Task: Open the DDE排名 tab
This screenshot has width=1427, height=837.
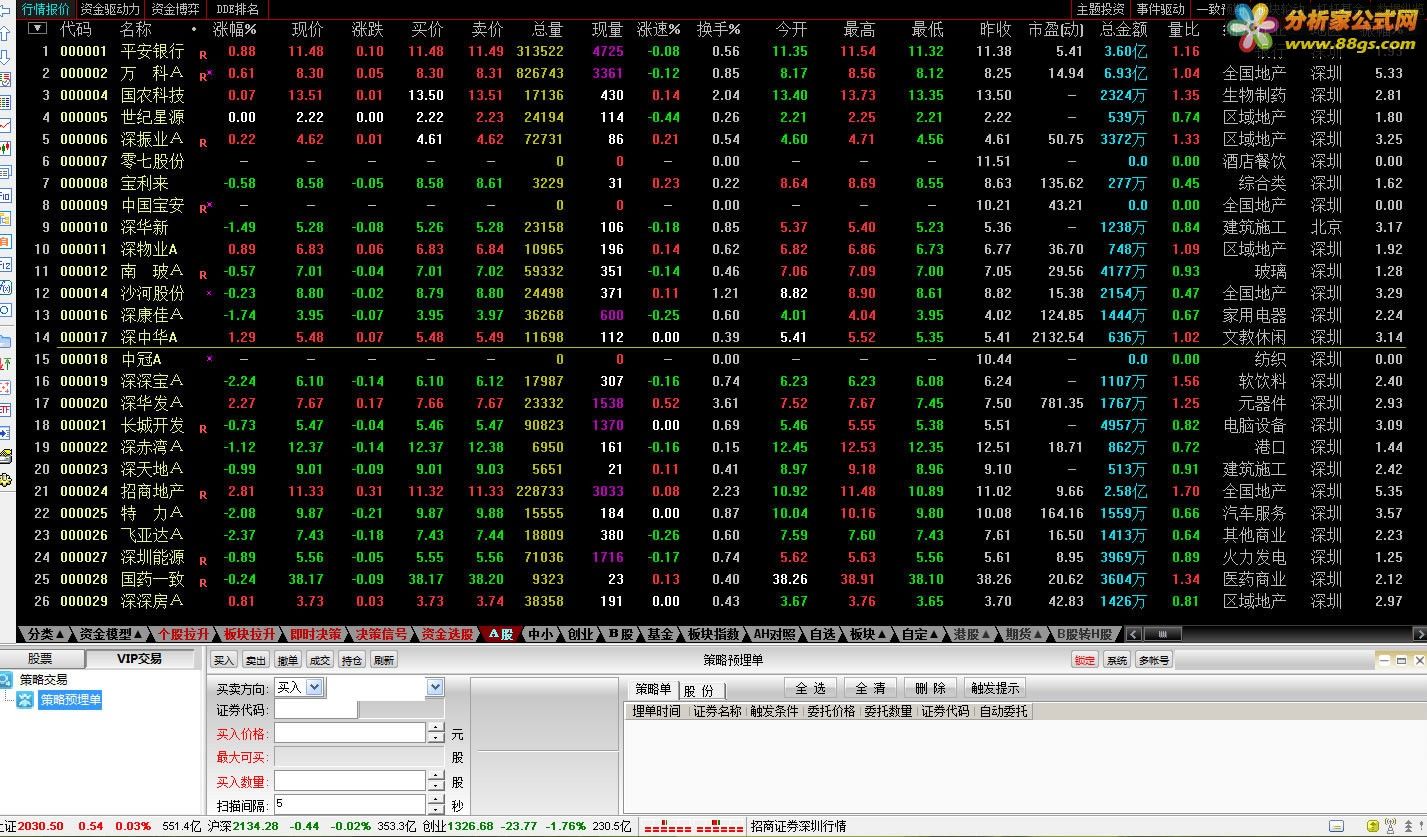Action: 237,9
